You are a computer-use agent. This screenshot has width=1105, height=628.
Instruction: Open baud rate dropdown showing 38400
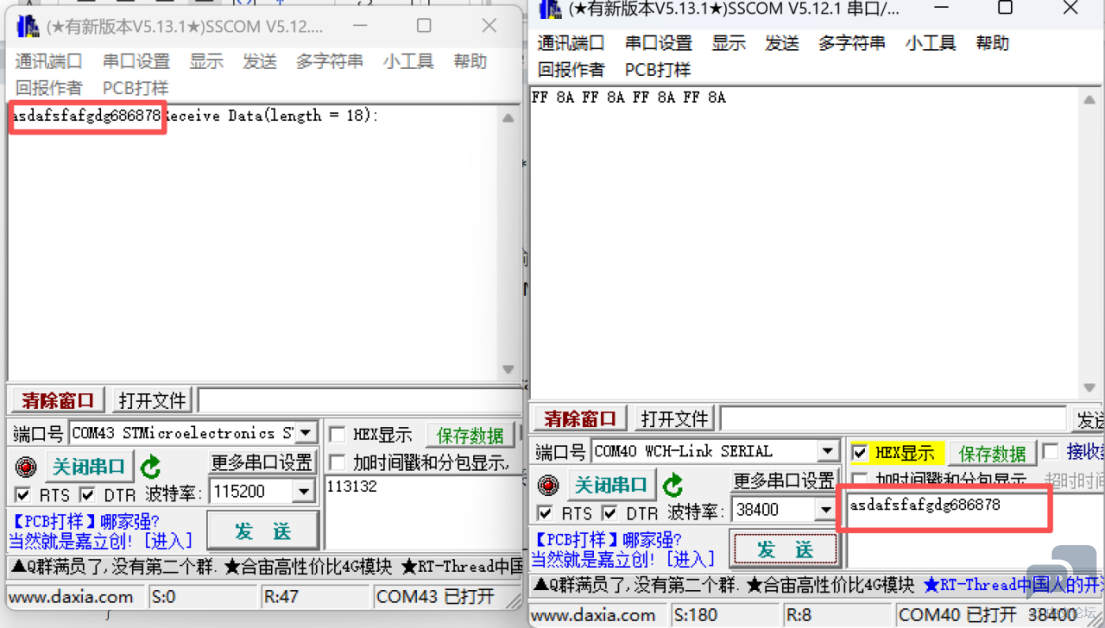[826, 510]
